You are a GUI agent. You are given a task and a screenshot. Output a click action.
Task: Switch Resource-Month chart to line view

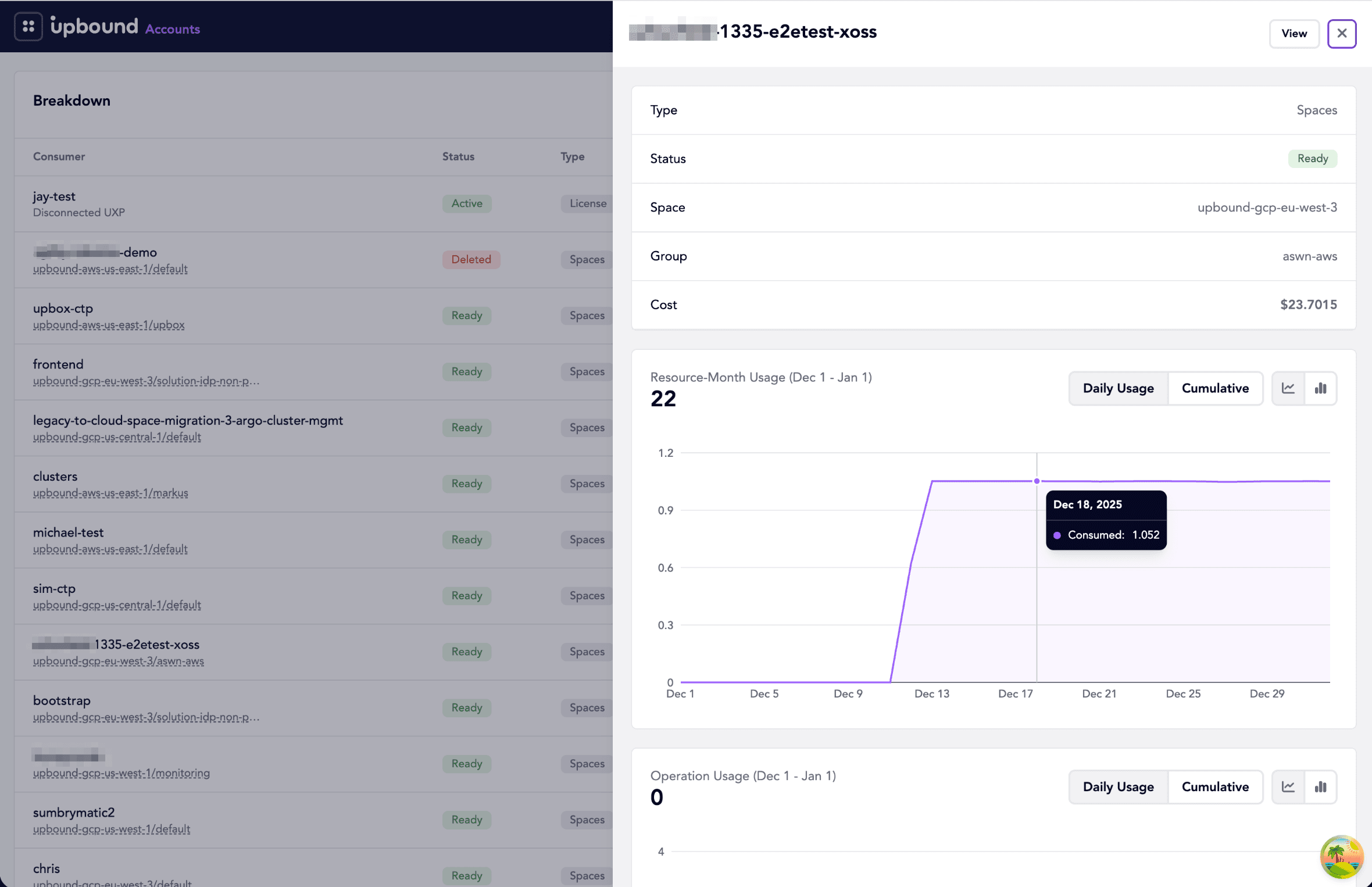(1288, 388)
